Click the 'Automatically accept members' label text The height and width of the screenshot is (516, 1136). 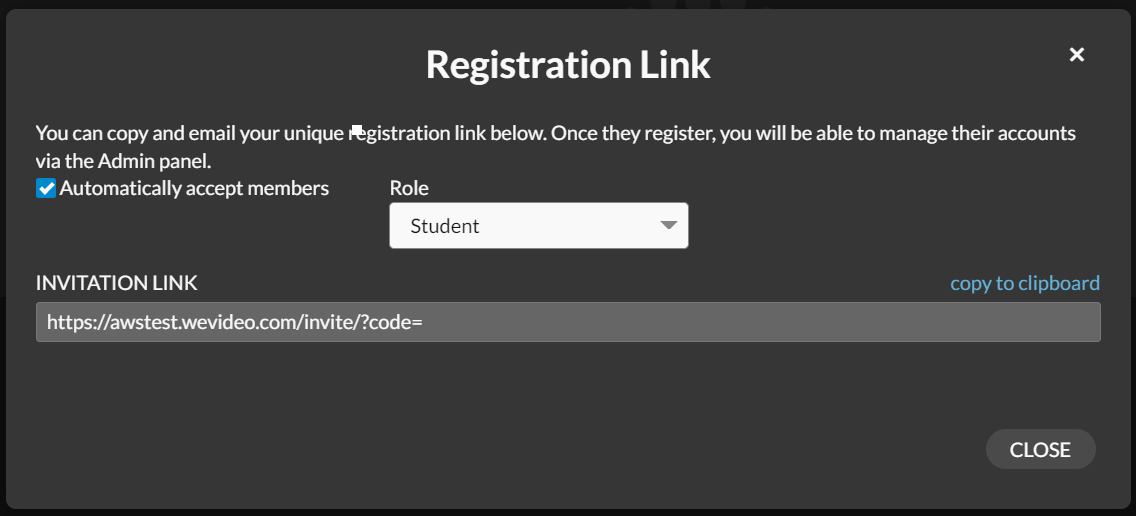tap(194, 188)
